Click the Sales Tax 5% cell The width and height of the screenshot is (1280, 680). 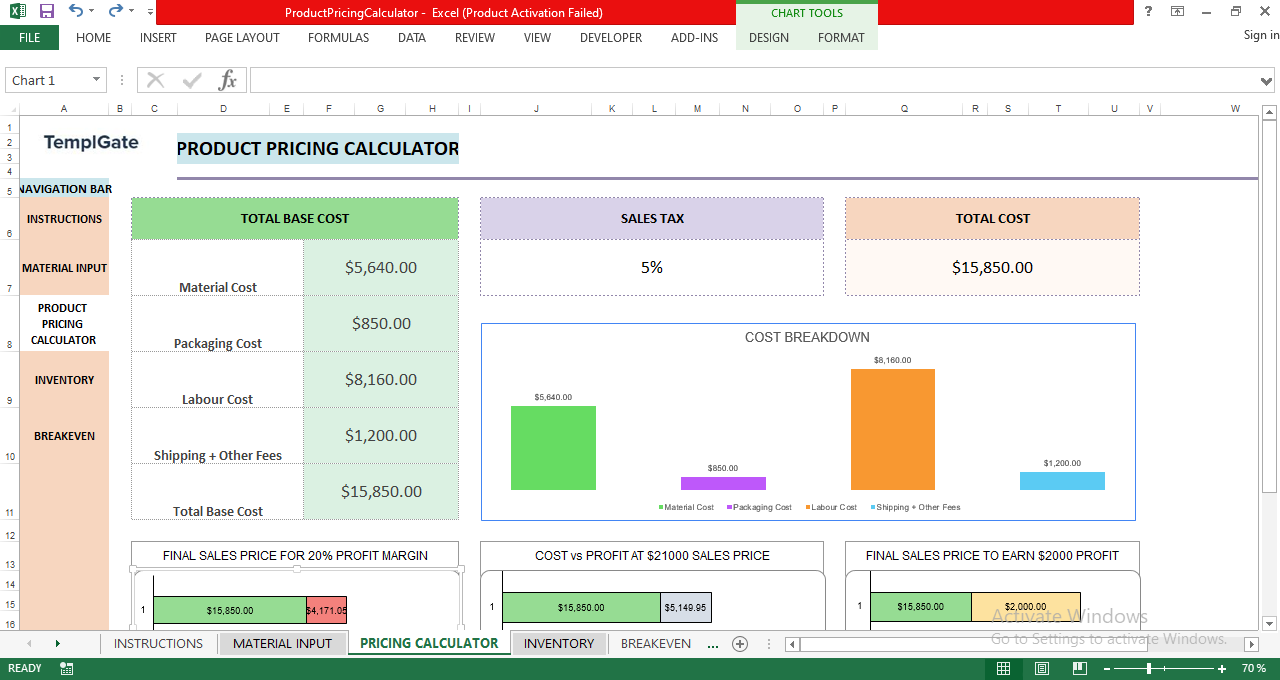(x=652, y=267)
